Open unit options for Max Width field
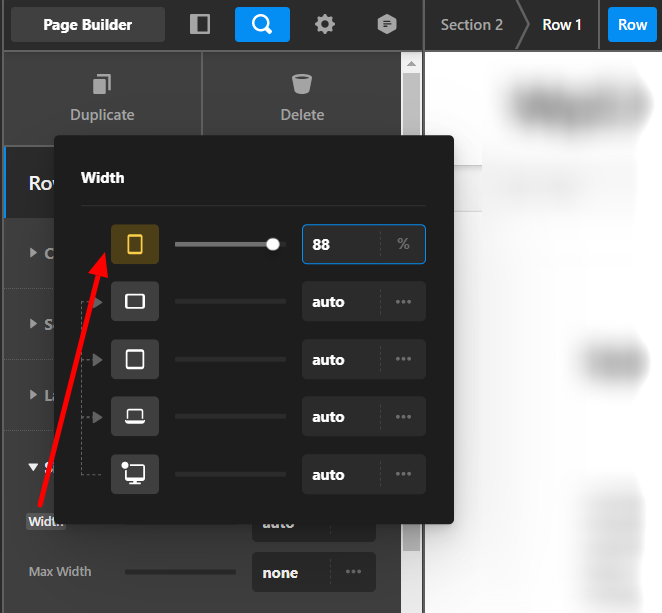This screenshot has height=613, width=662. [353, 573]
